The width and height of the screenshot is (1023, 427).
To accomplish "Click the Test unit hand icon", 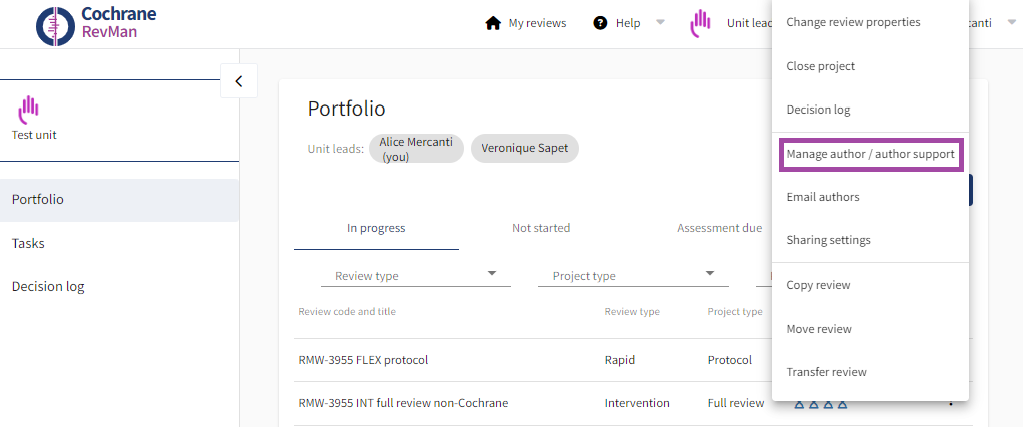I will point(29,108).
